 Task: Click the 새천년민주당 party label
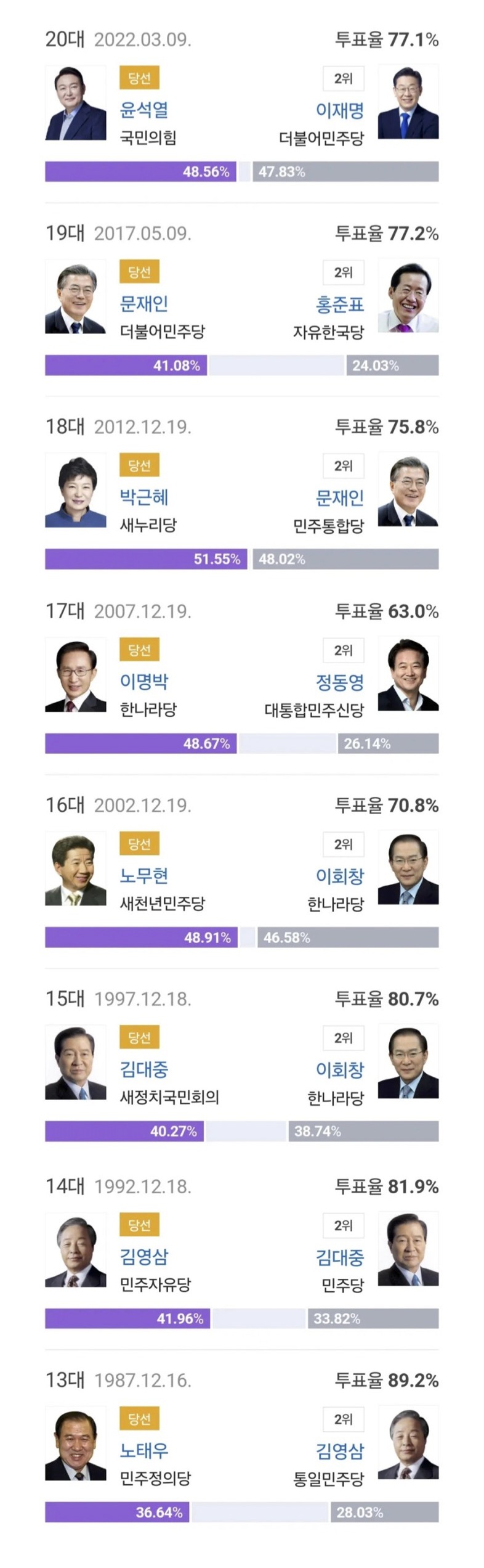(162, 904)
